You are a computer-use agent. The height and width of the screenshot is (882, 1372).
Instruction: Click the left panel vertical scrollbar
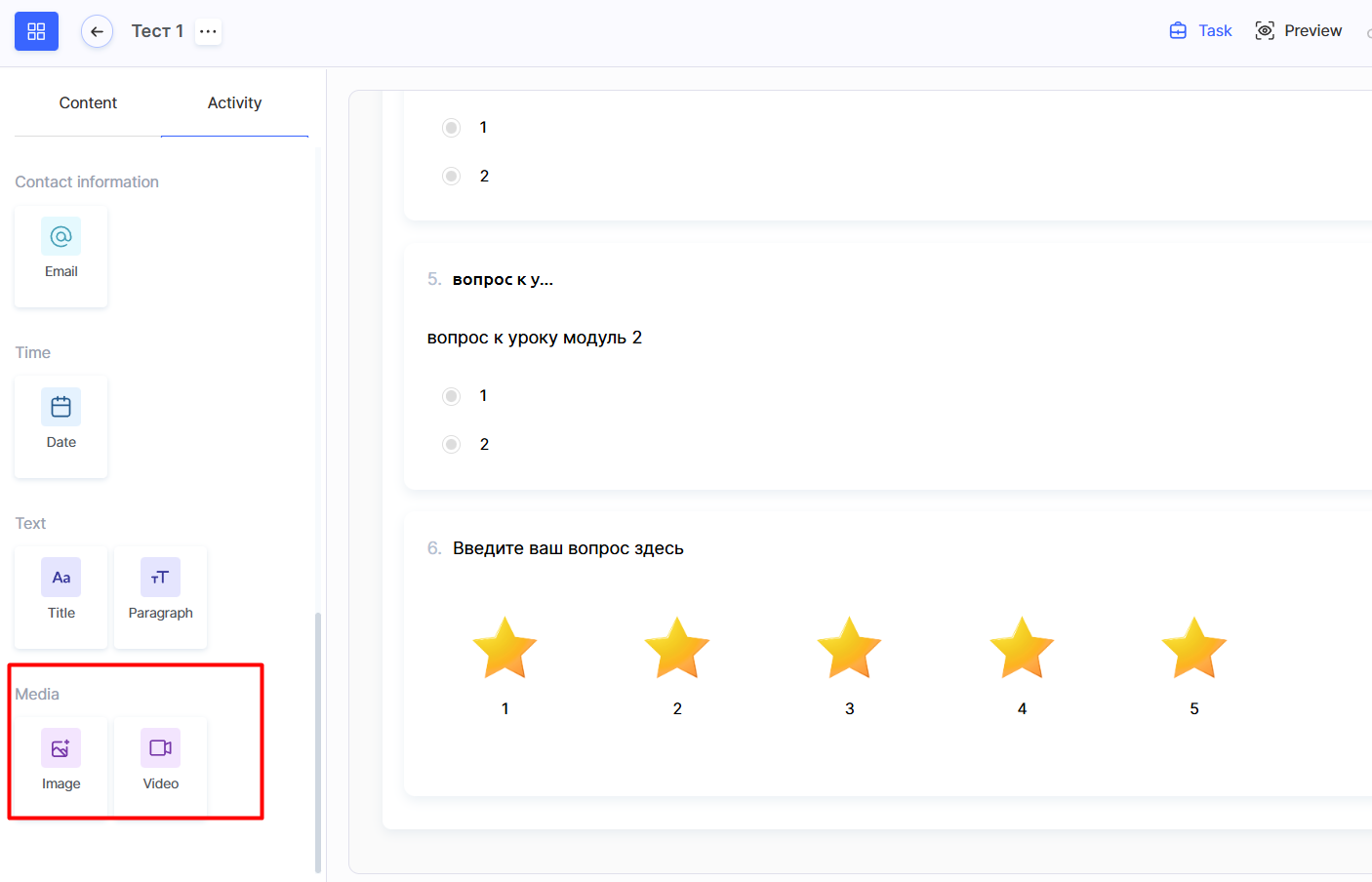pyautogui.click(x=318, y=742)
